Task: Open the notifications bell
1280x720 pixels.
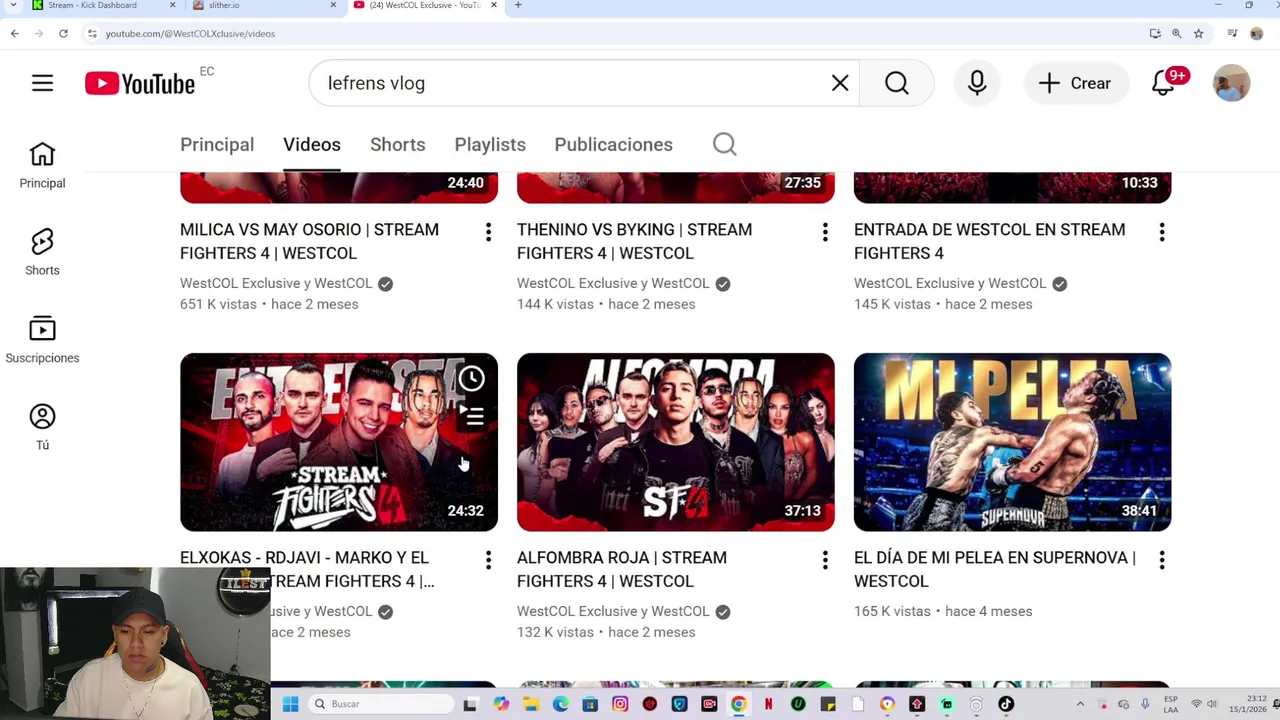Action: tap(1164, 83)
